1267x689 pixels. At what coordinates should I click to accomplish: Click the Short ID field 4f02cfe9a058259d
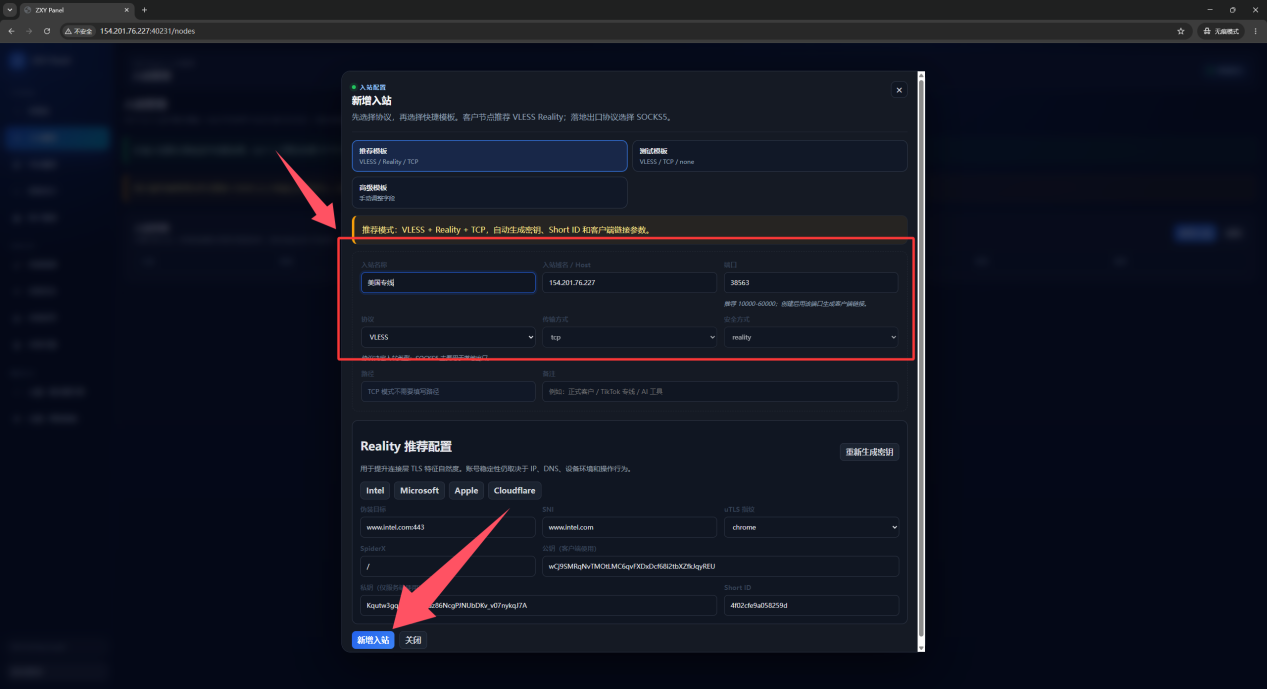pos(811,605)
